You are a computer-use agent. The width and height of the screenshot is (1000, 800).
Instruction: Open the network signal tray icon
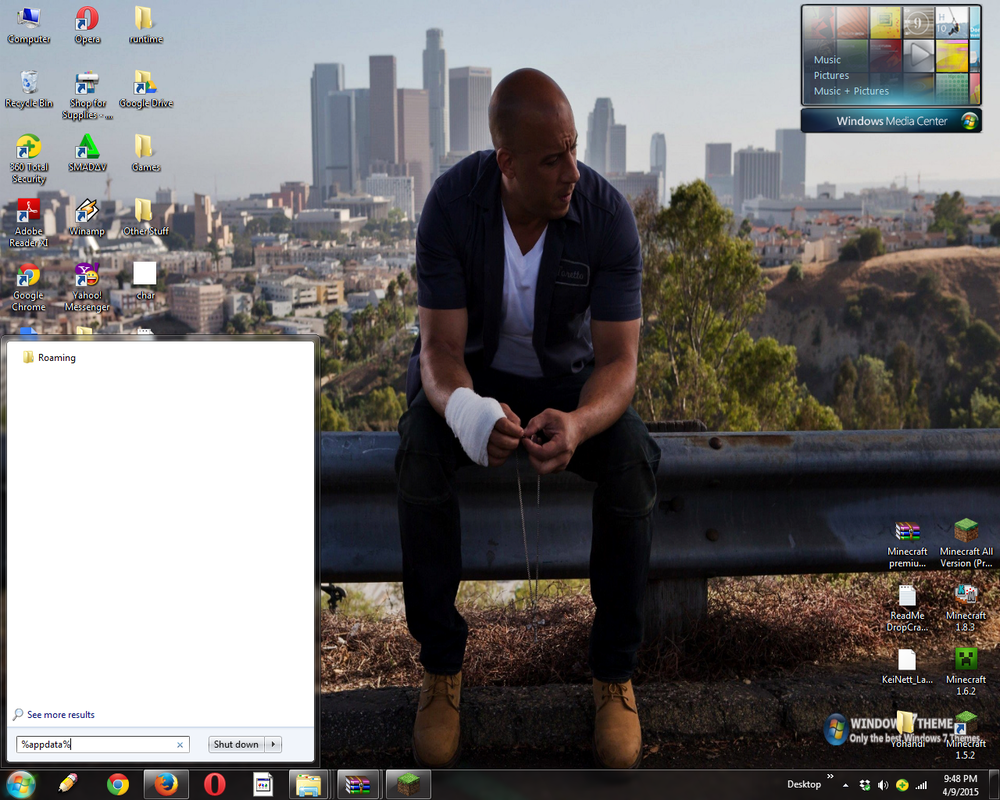coord(921,785)
